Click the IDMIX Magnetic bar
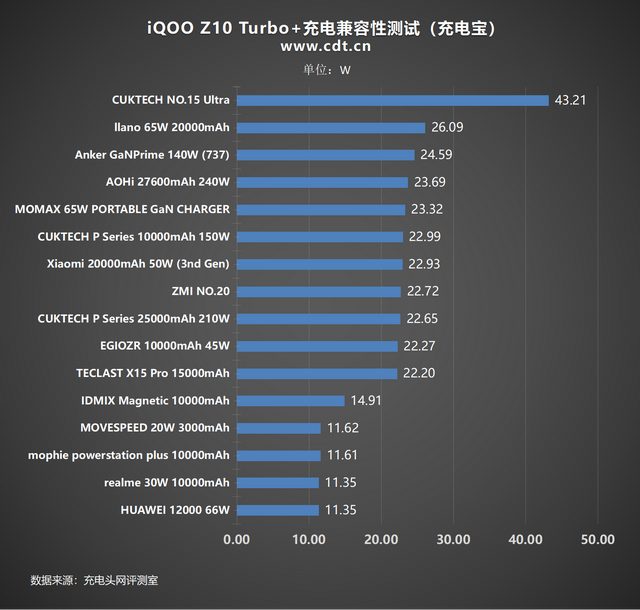The image size is (640, 610). (291, 401)
